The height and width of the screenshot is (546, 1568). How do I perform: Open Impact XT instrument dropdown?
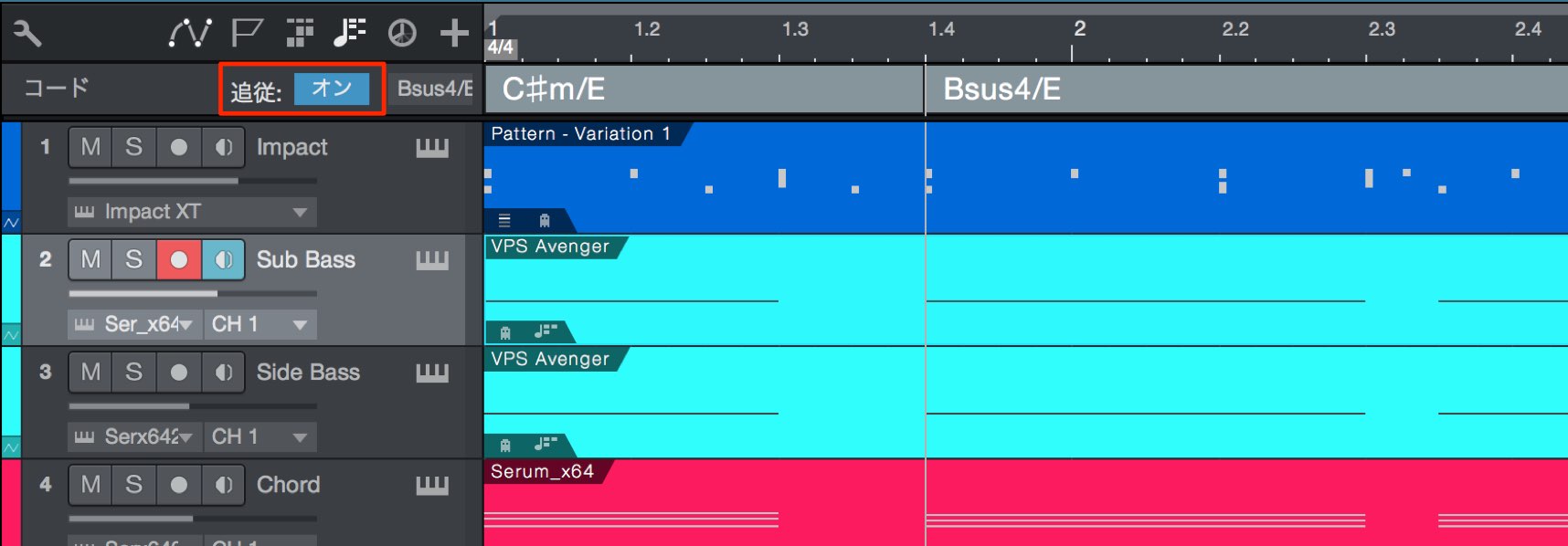pos(192,212)
